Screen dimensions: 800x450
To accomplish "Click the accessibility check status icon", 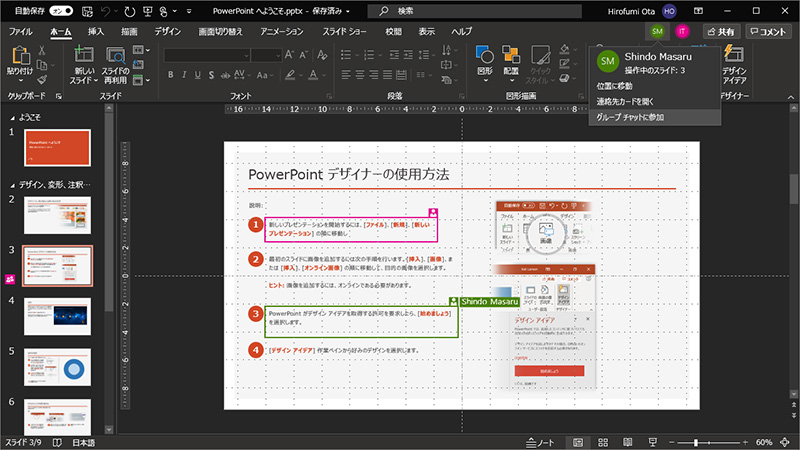I will click(x=57, y=442).
